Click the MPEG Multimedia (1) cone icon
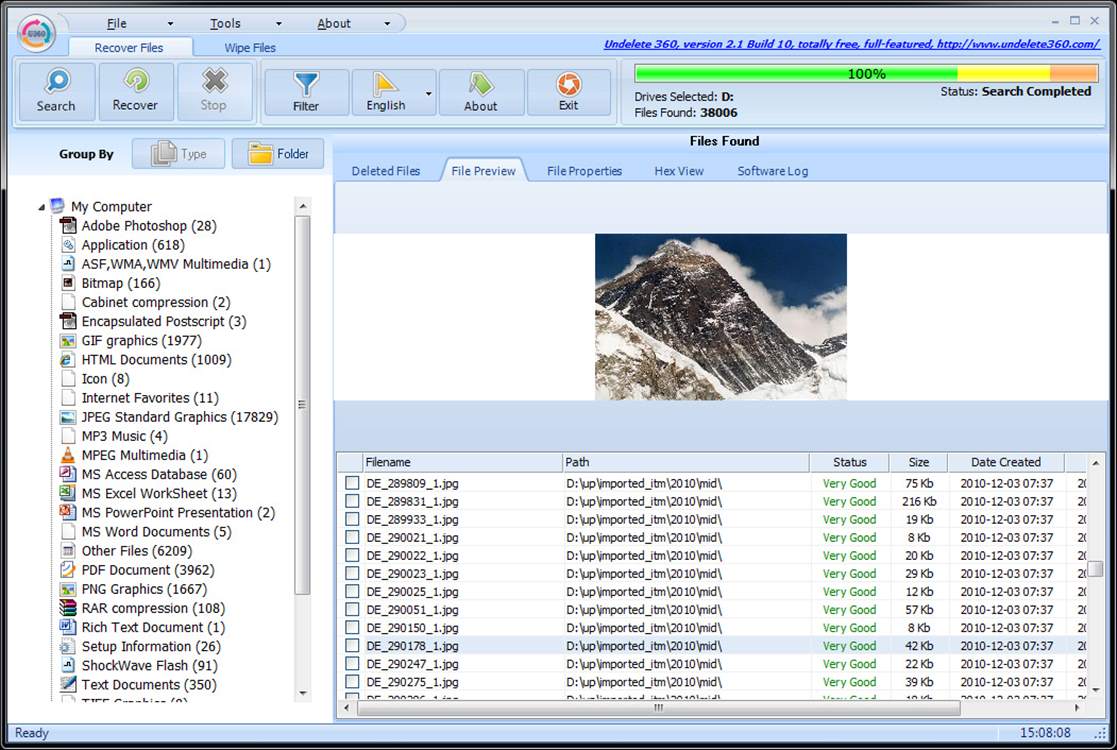Screen dimensions: 1117x750 pyautogui.click(x=68, y=455)
